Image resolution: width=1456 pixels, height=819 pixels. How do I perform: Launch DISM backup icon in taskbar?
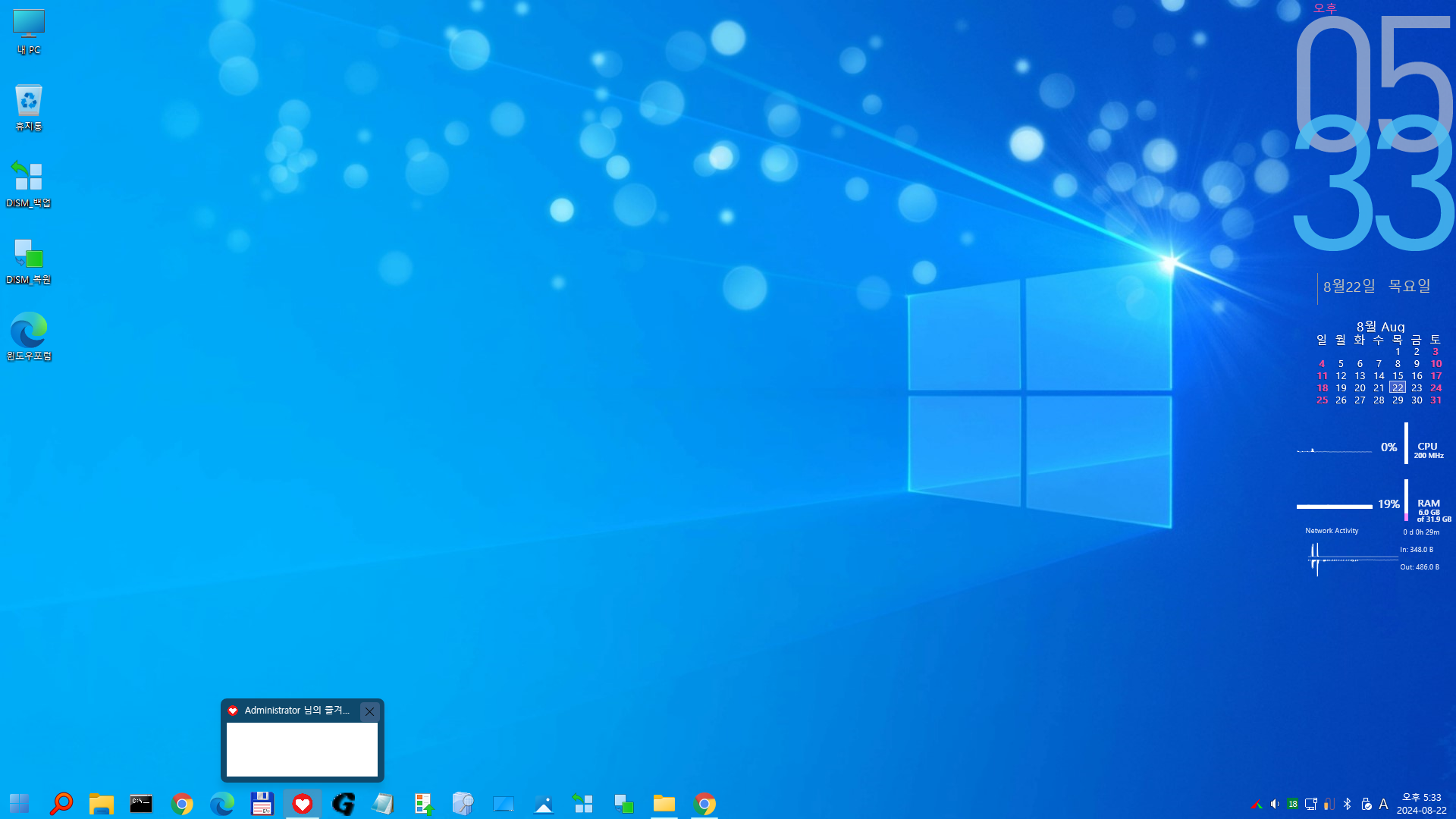click(583, 803)
